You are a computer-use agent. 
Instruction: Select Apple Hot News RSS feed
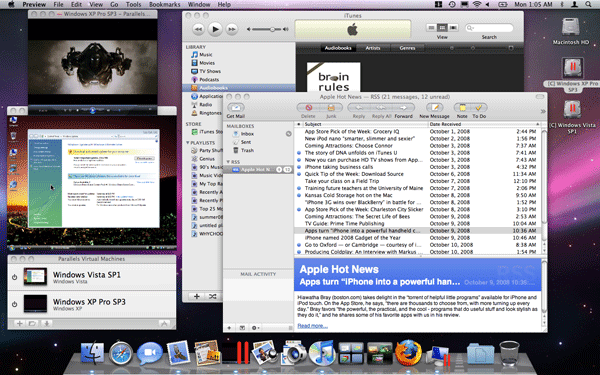(258, 170)
